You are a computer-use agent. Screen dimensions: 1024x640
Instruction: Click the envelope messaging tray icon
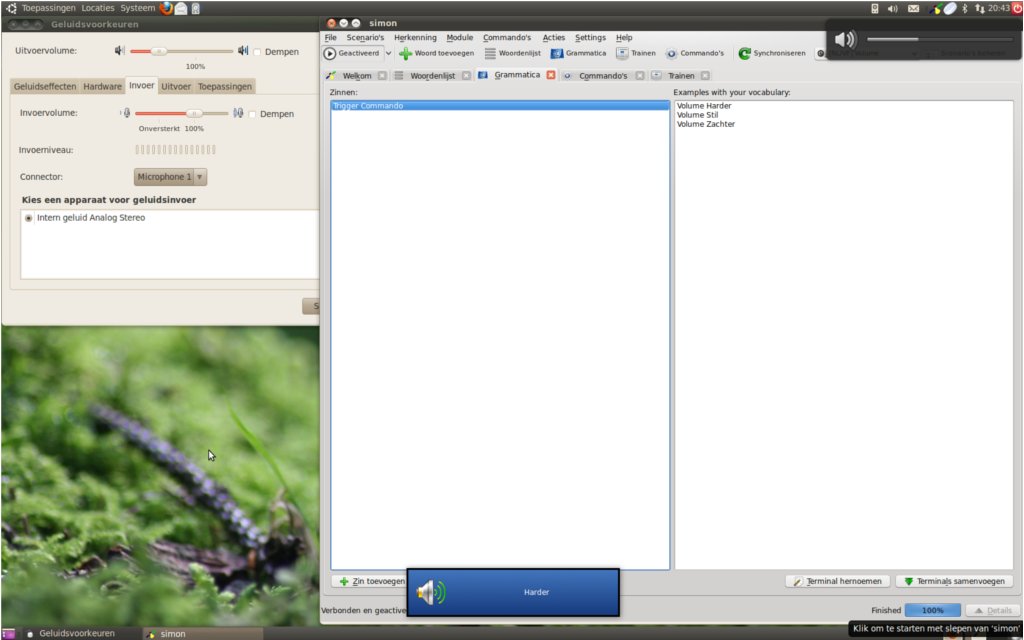click(914, 8)
